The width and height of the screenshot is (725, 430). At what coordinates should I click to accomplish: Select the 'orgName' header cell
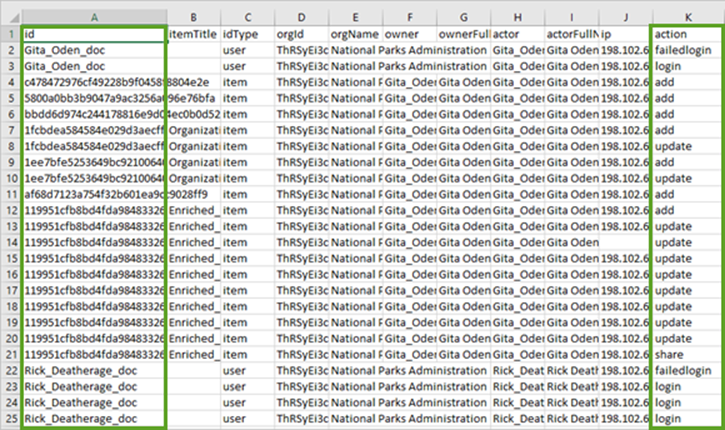356,34
